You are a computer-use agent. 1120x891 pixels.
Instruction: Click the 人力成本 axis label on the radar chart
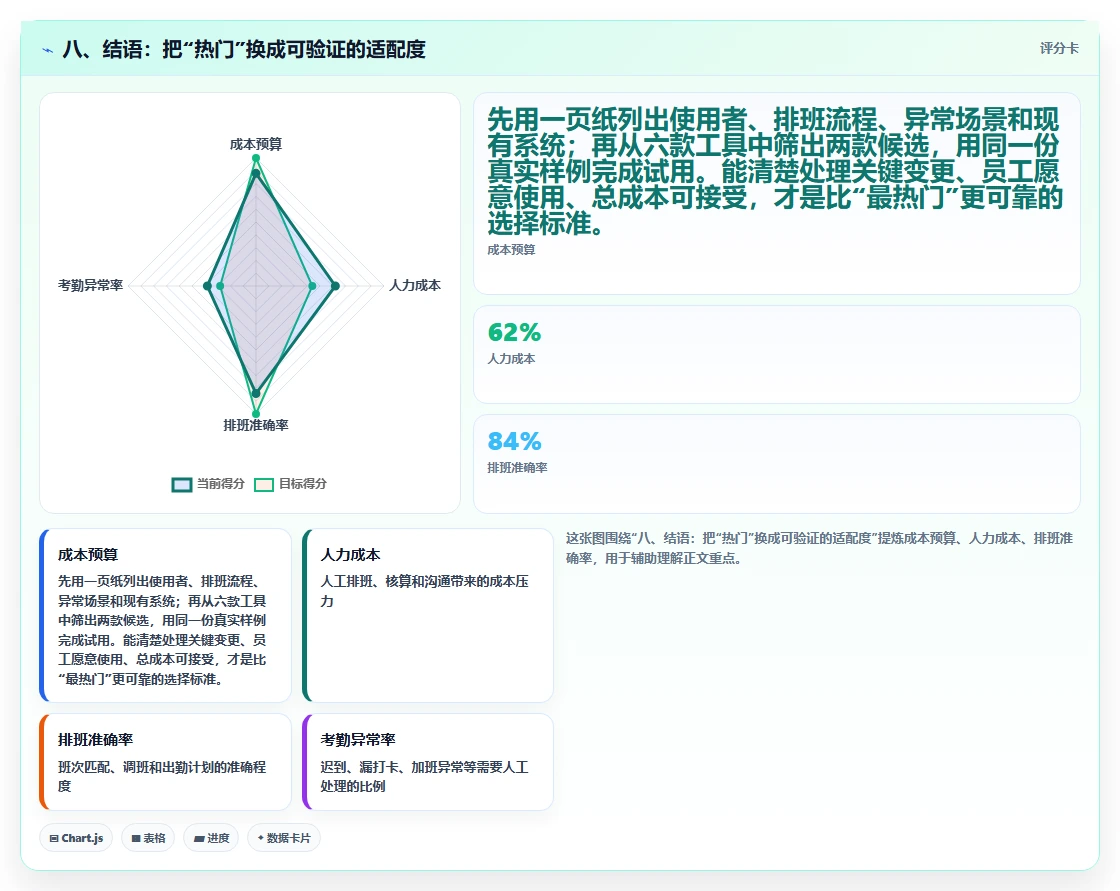414,285
